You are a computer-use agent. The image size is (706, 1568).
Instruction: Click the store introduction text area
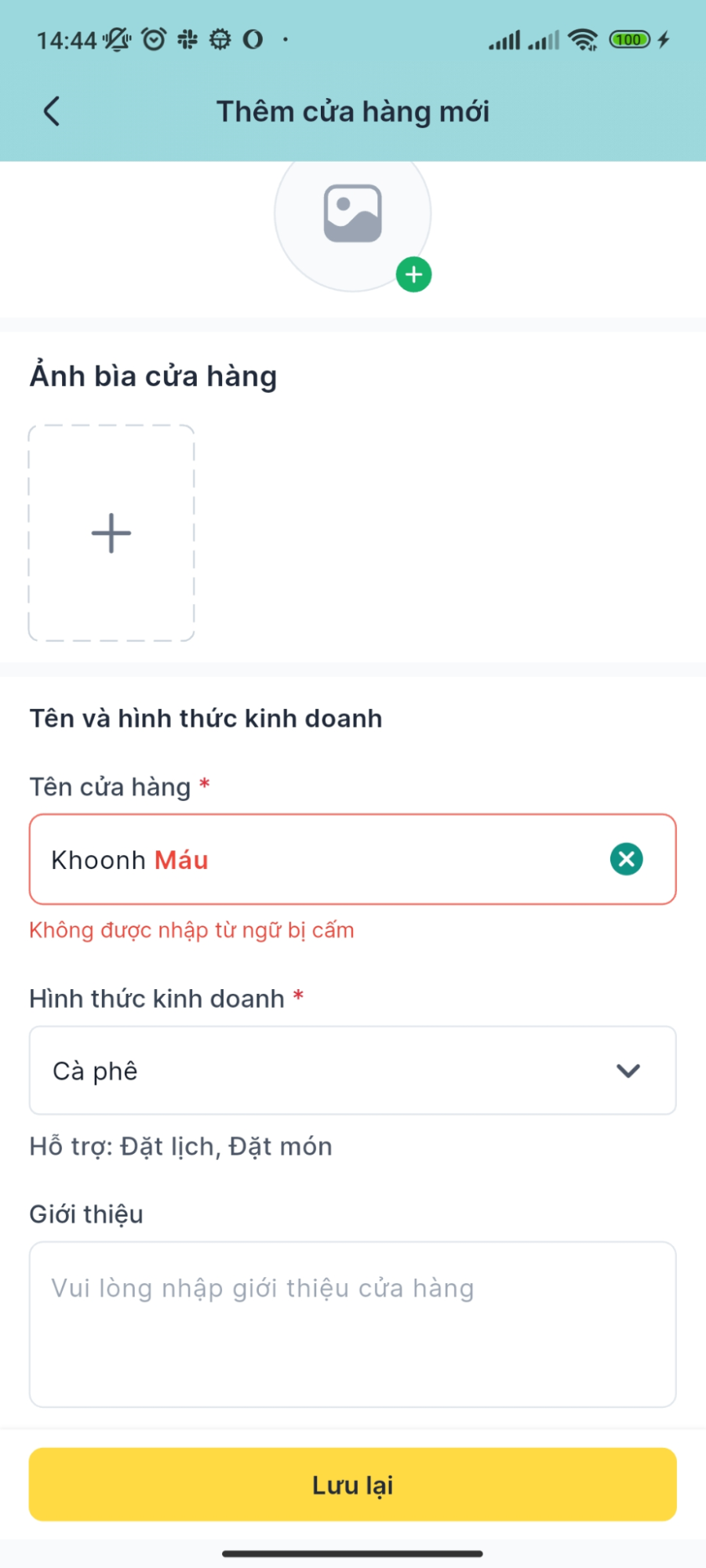pyautogui.click(x=352, y=1324)
